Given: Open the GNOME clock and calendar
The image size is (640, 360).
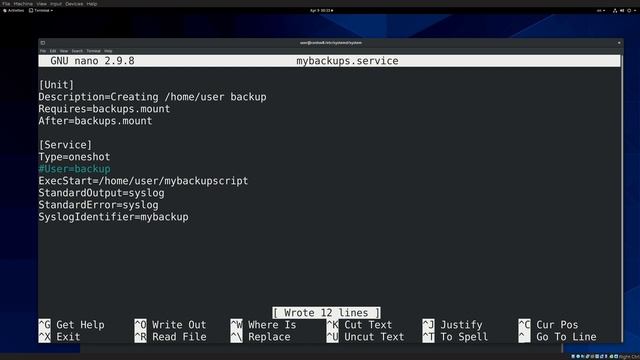Looking at the screenshot, I should 321,11.
